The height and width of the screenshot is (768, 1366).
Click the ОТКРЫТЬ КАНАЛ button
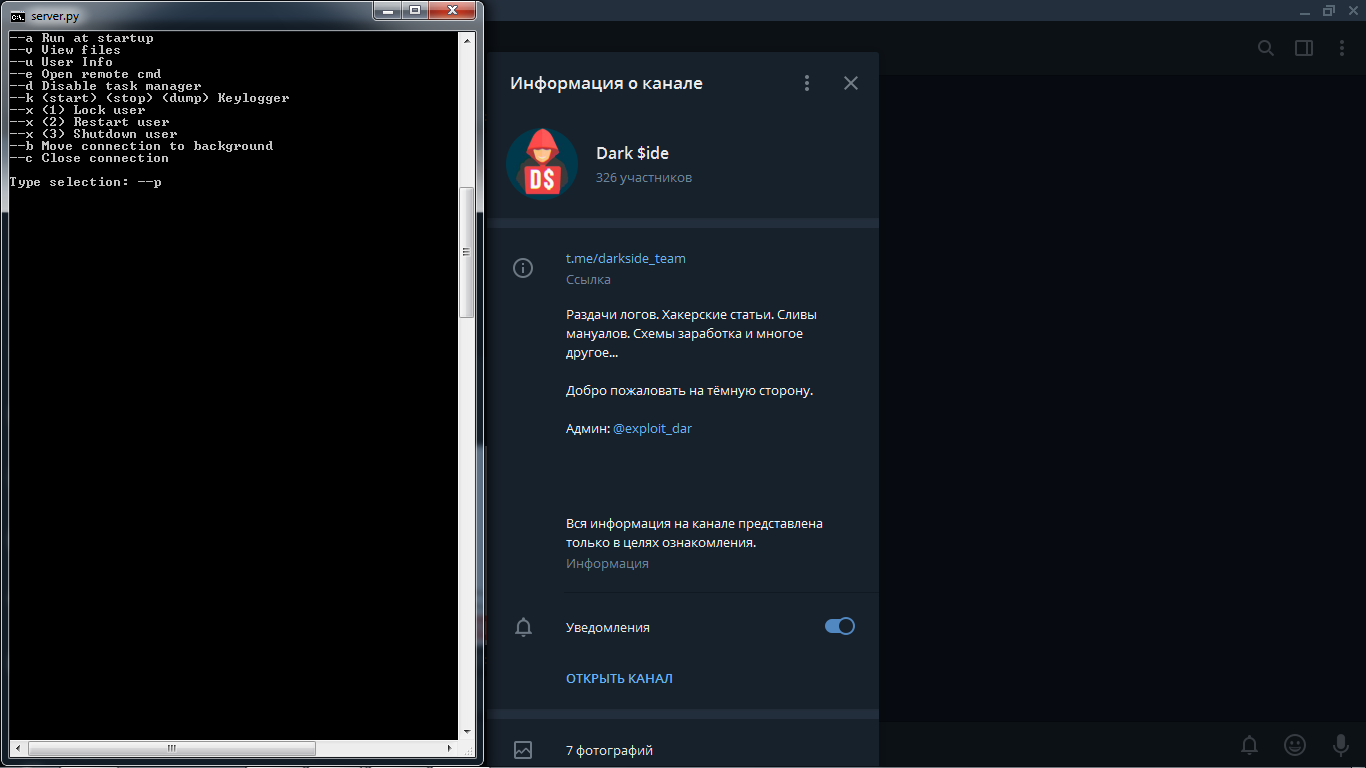(619, 678)
